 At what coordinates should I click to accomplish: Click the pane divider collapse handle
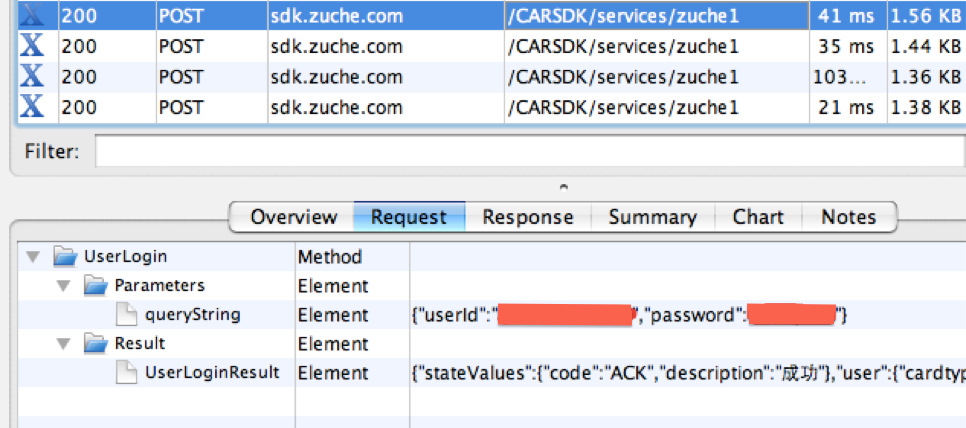(564, 187)
